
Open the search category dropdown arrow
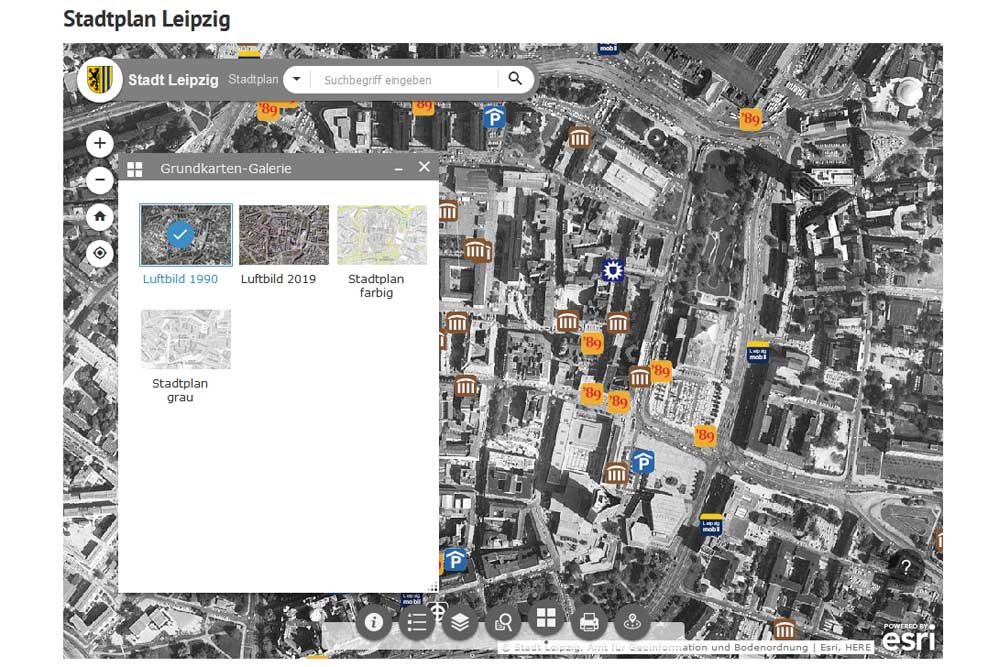point(296,78)
